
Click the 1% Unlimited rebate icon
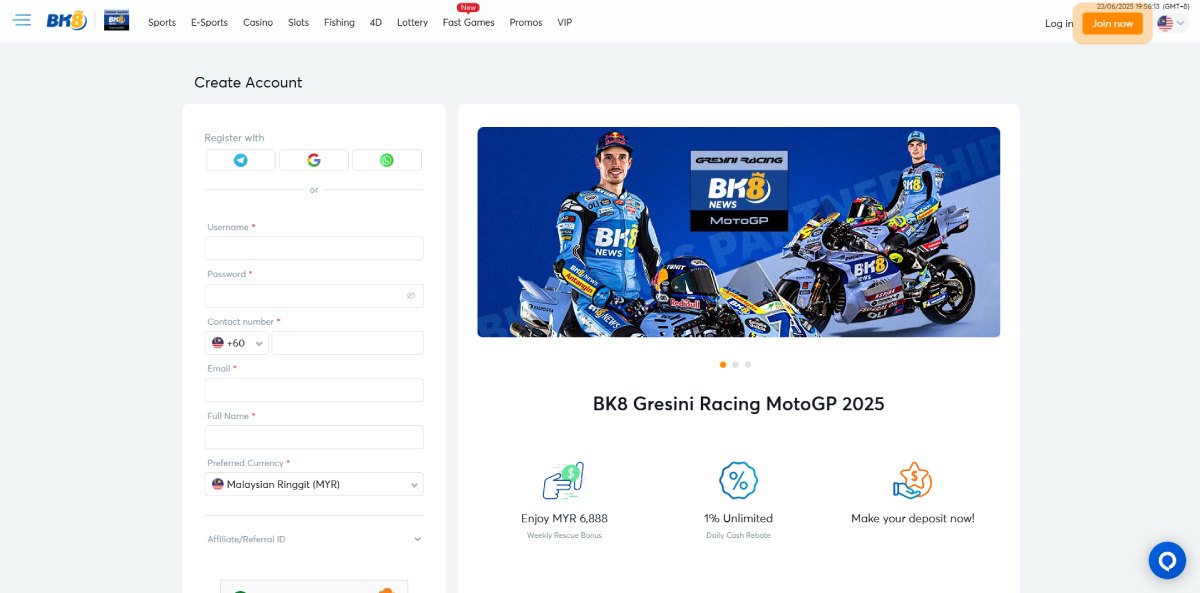pos(738,481)
